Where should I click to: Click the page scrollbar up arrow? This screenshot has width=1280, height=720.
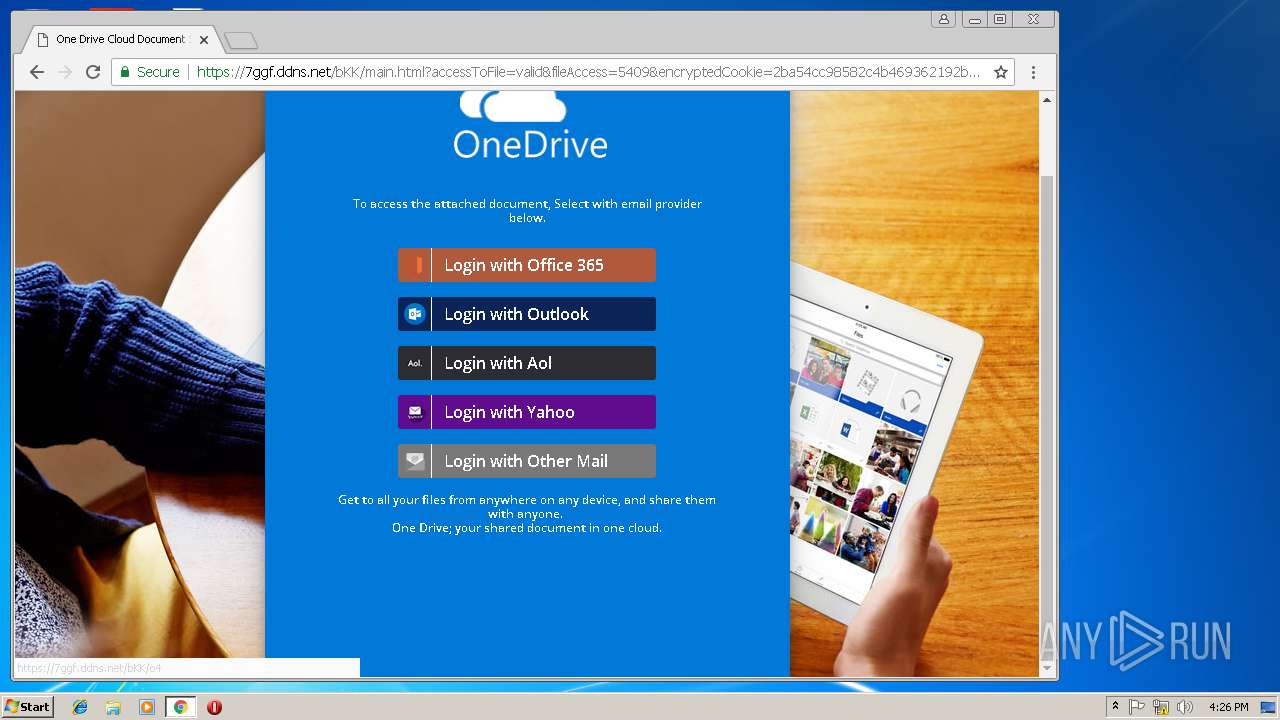[x=1047, y=100]
